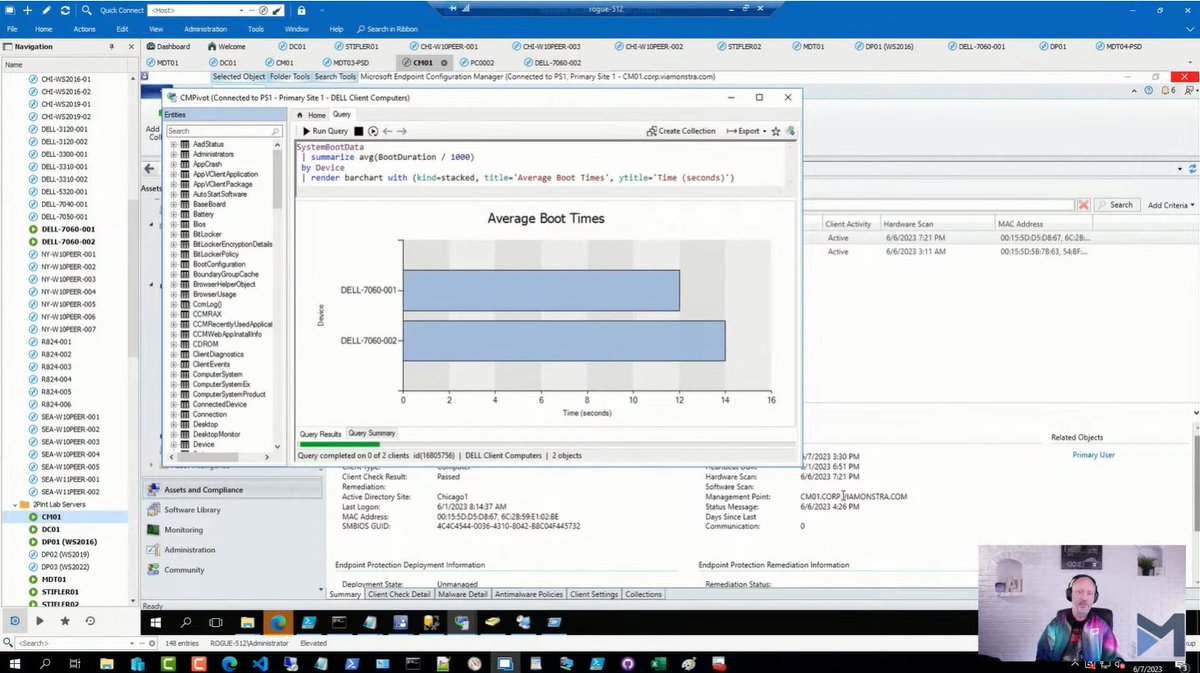The image size is (1200, 673).
Task: Click the remote Windows Start button
Action: pos(155,622)
